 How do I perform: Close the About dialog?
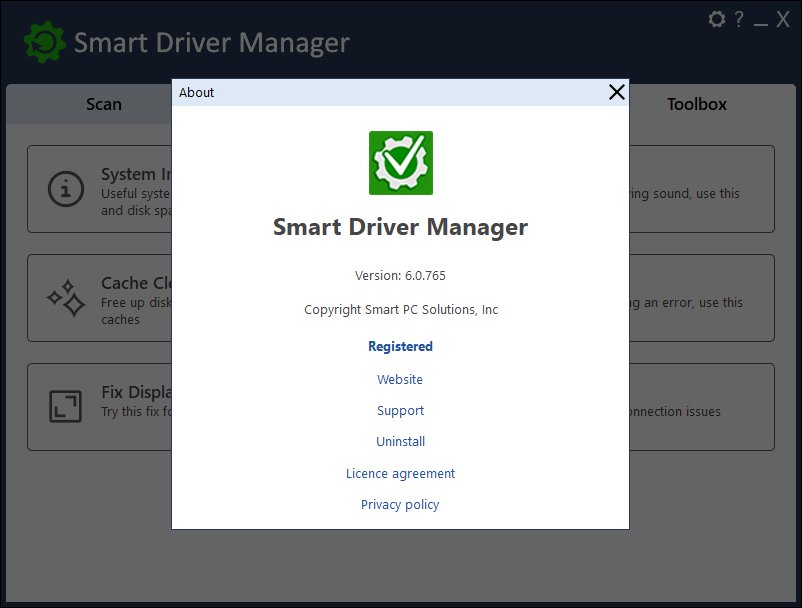coord(617,92)
